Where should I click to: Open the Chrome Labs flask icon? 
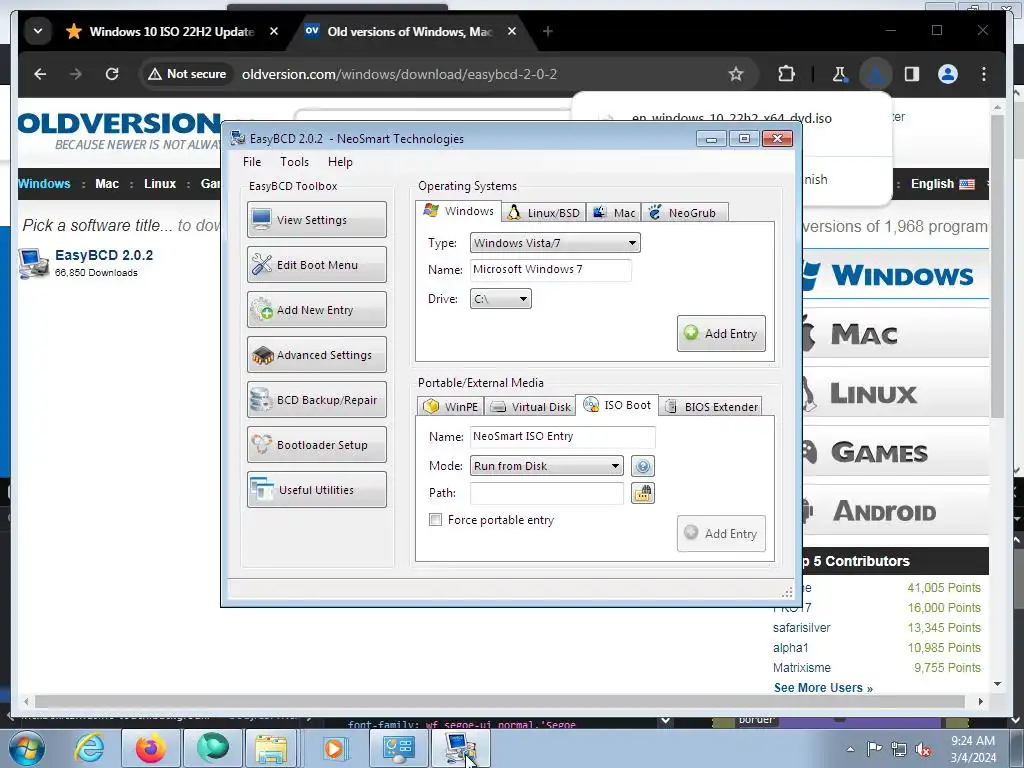[x=840, y=74]
